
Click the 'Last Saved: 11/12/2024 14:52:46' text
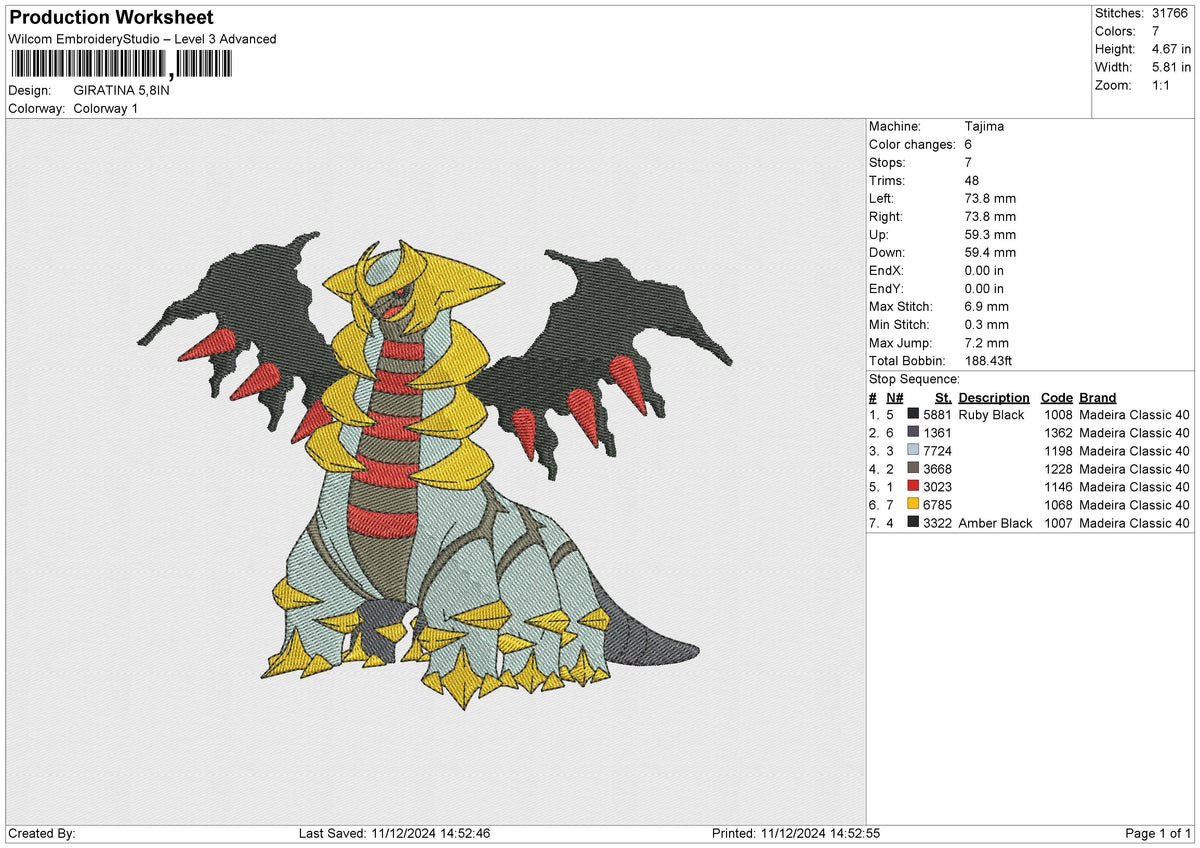tap(394, 834)
